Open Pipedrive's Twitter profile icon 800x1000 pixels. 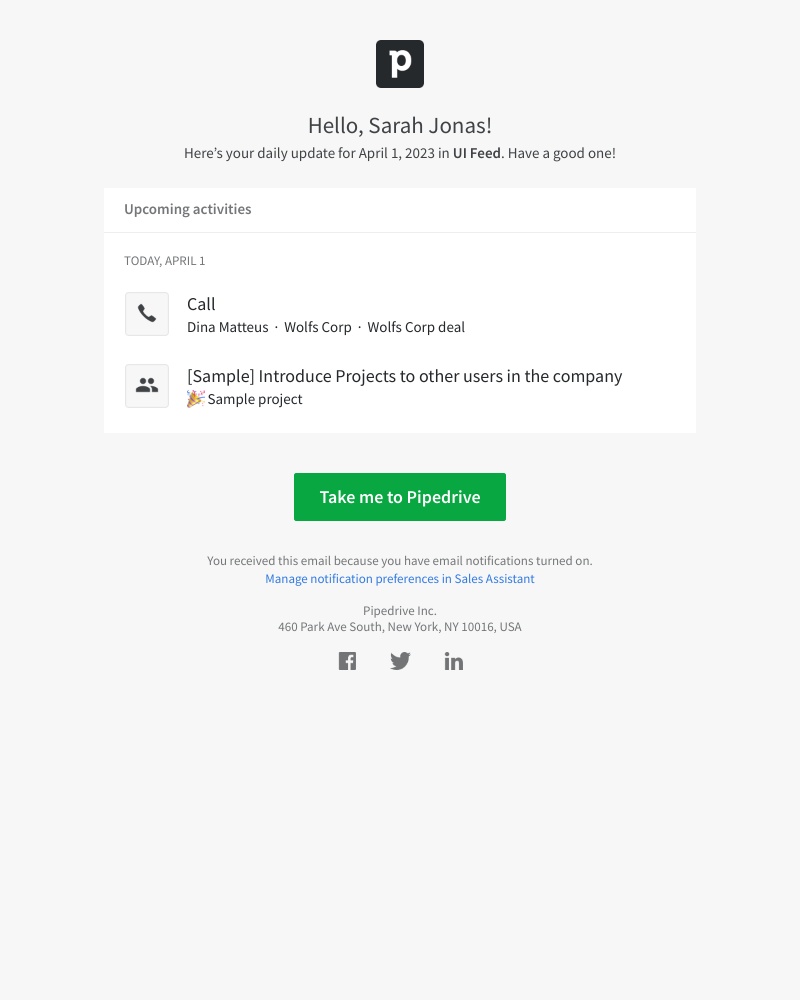(400, 661)
